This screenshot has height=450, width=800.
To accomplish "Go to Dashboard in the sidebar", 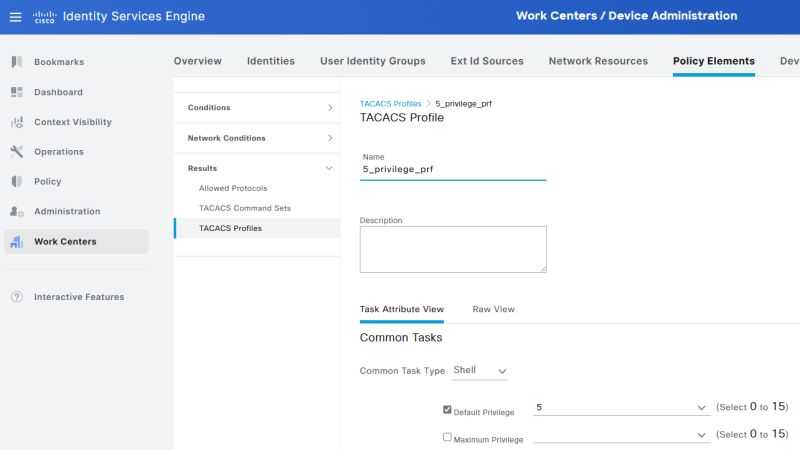I will tap(58, 92).
